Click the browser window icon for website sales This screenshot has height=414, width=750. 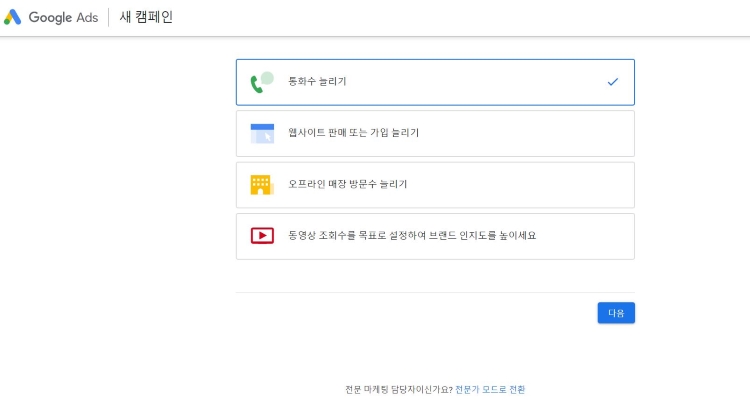(262, 133)
